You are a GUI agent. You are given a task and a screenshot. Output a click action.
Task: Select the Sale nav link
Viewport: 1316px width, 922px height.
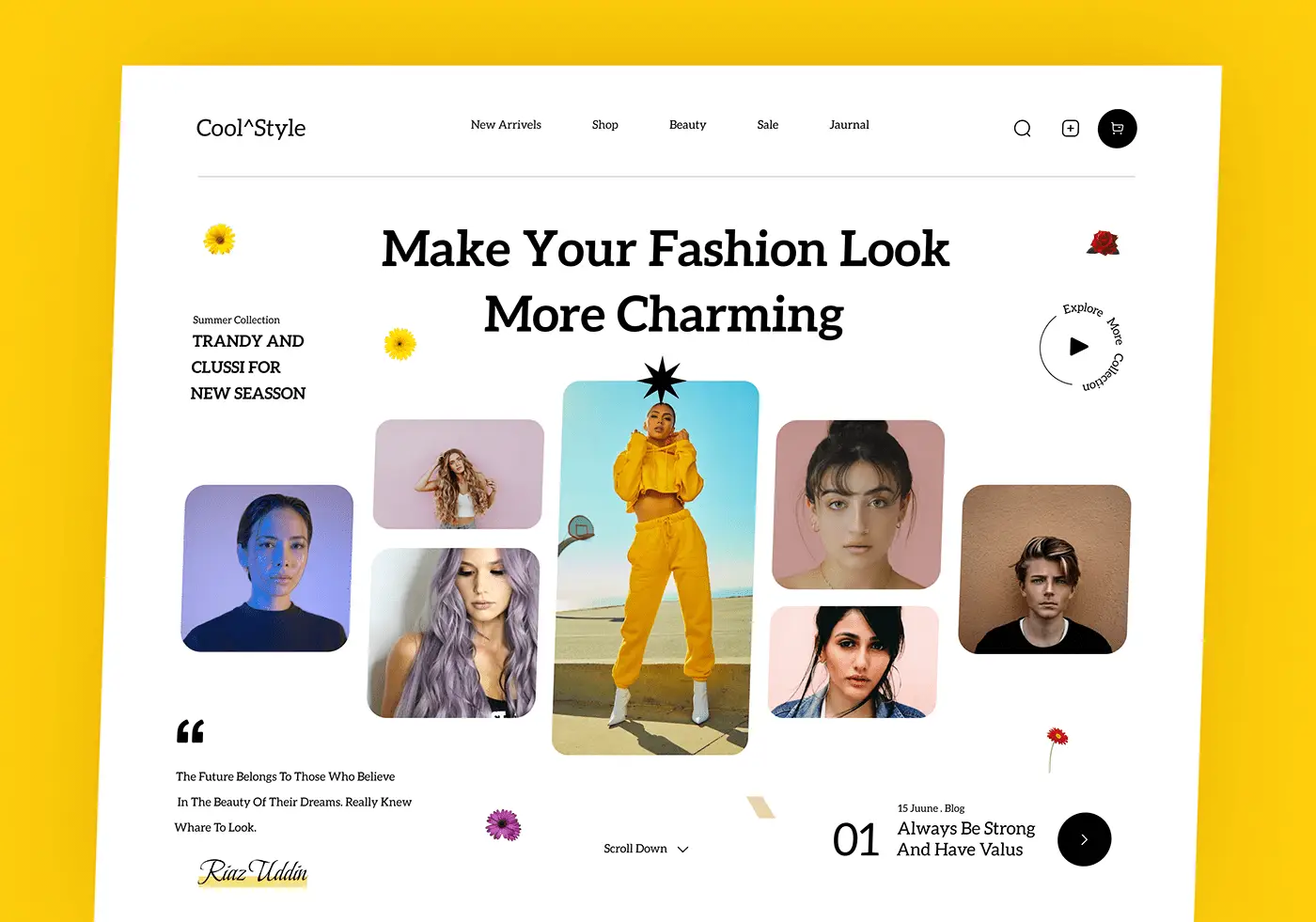[x=767, y=125]
